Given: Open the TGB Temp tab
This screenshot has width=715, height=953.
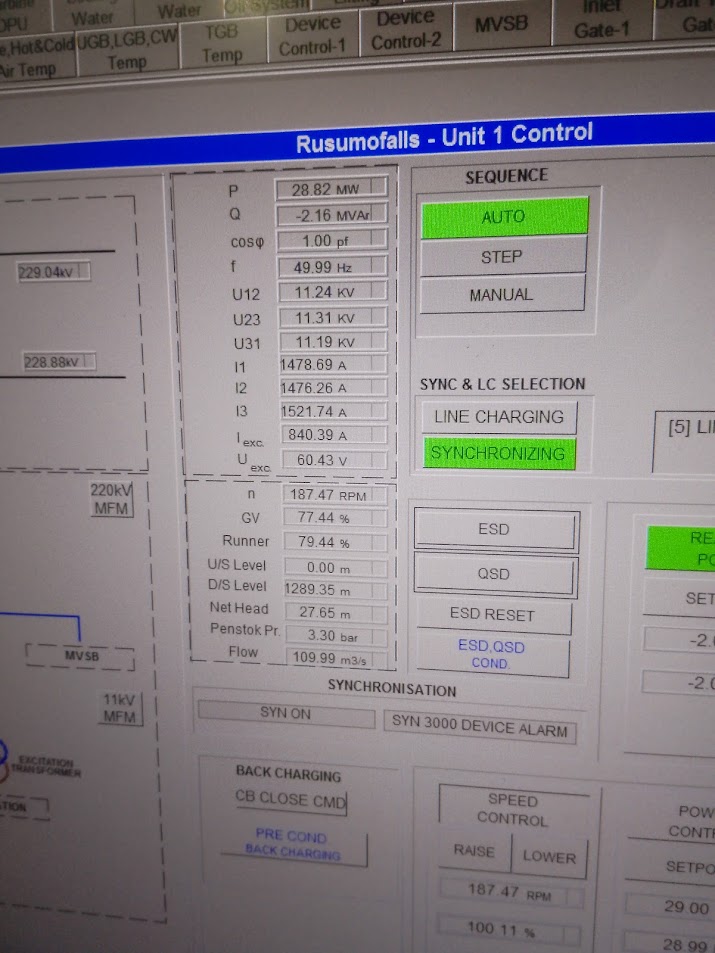Looking at the screenshot, I should [x=223, y=43].
